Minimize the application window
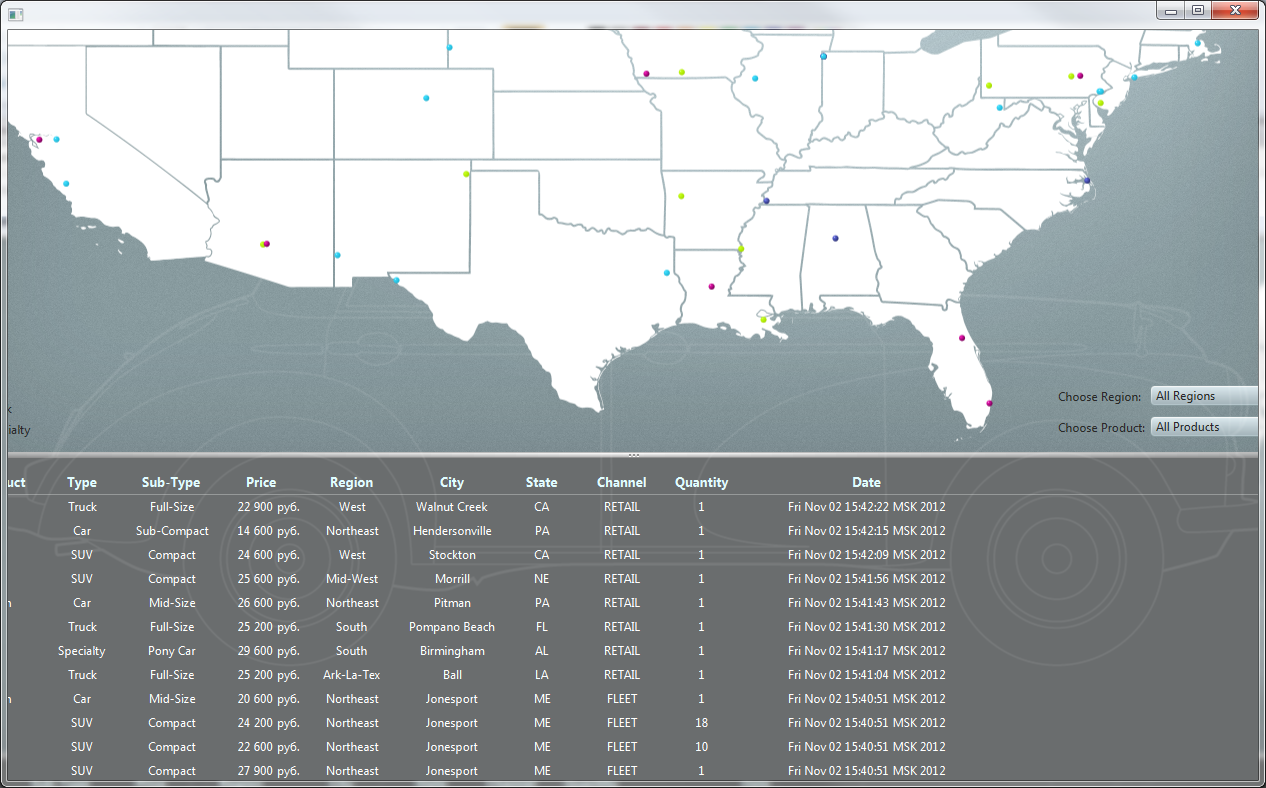 coord(1170,11)
